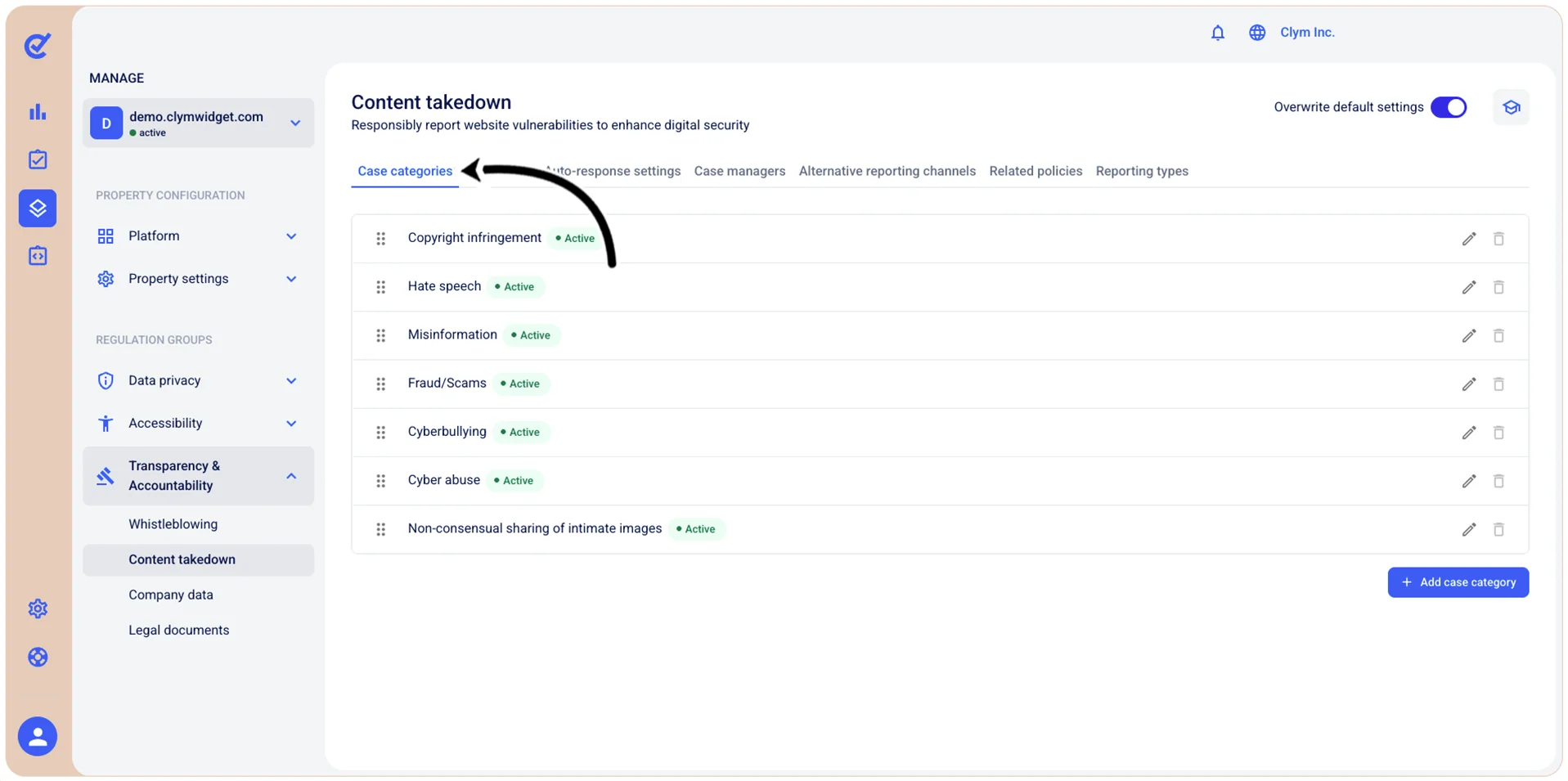Click Clym Inc. account name
Screen dimensions: 1568x781
click(1307, 33)
